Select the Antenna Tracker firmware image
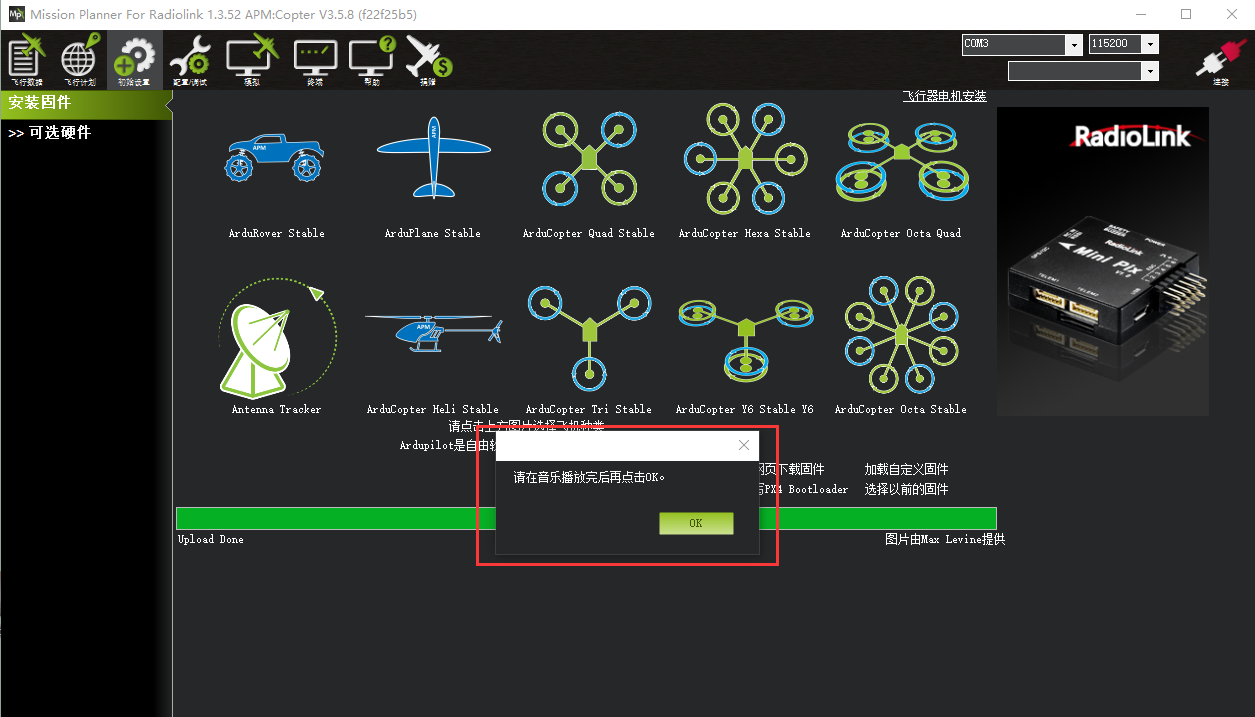 point(277,336)
